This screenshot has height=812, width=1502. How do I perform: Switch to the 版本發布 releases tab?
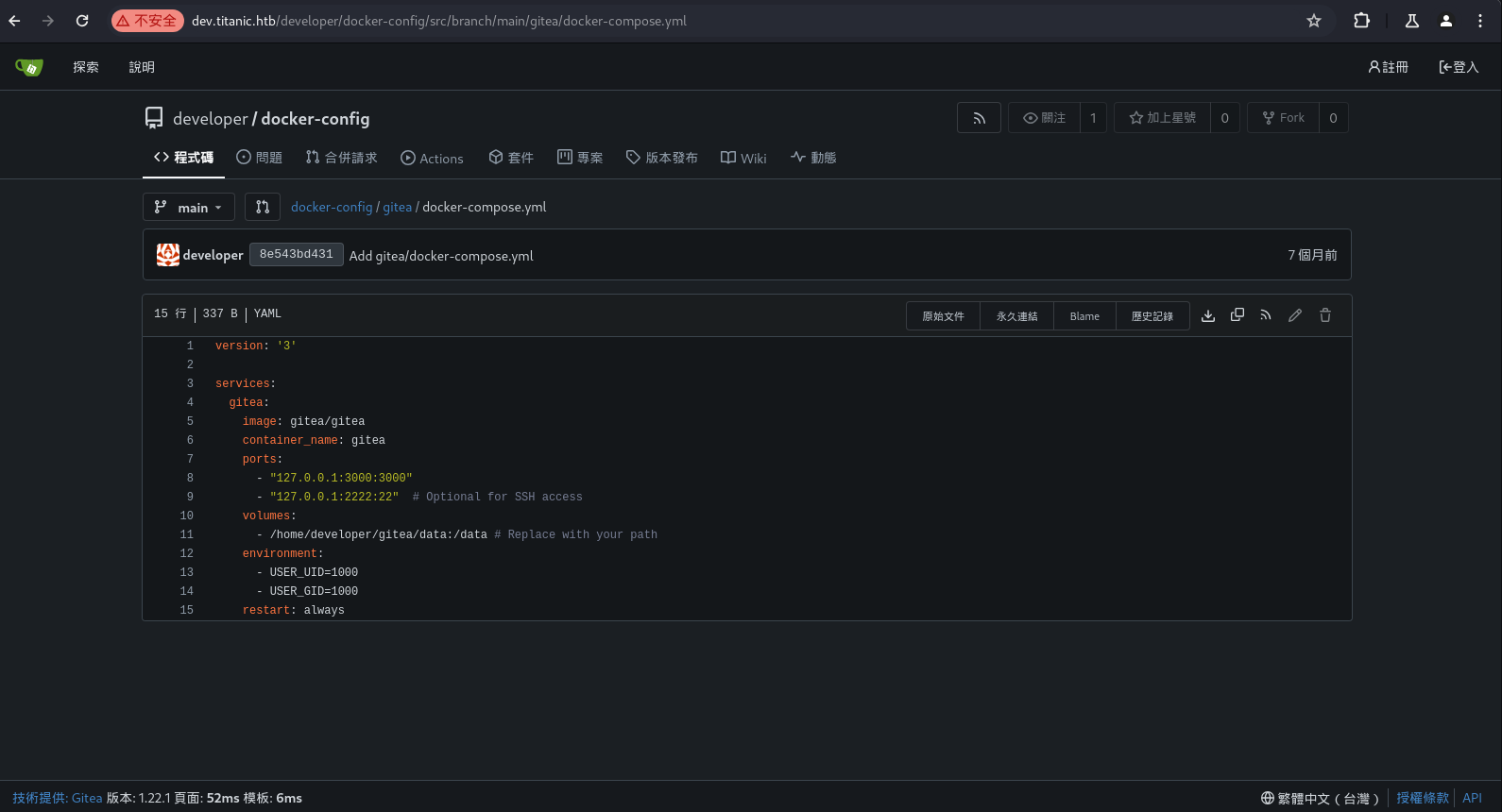click(x=662, y=158)
